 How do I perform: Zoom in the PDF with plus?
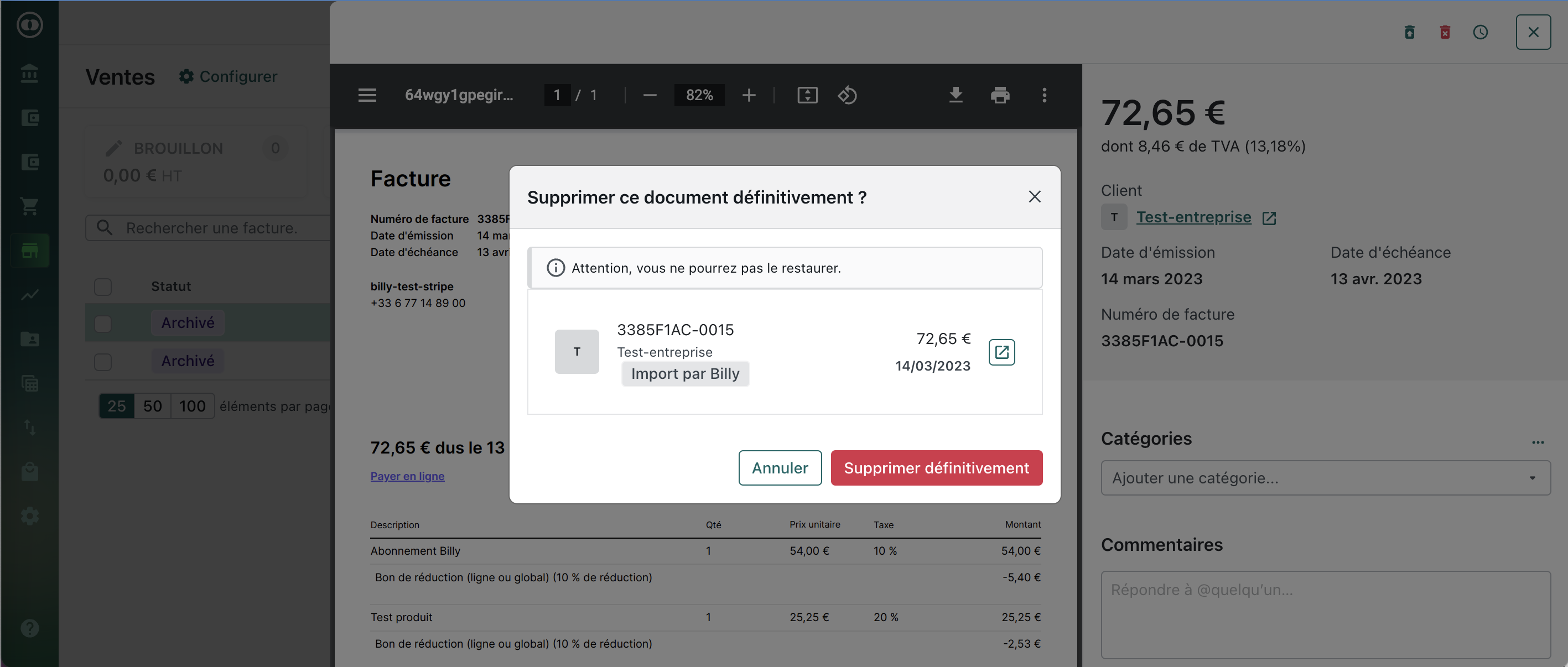749,95
